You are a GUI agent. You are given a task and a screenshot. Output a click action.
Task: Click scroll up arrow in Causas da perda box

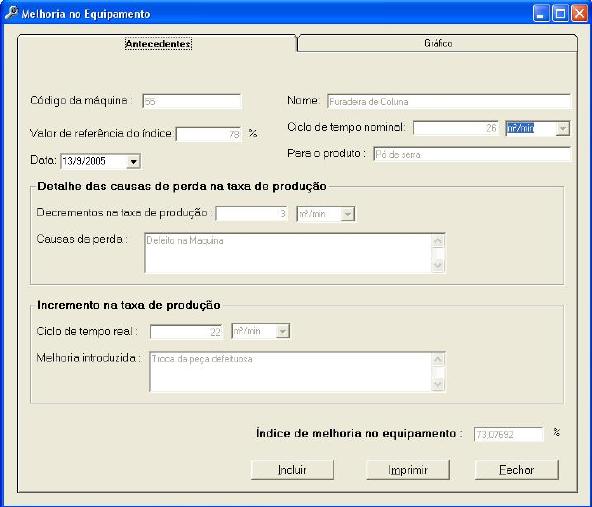pyautogui.click(x=438, y=241)
